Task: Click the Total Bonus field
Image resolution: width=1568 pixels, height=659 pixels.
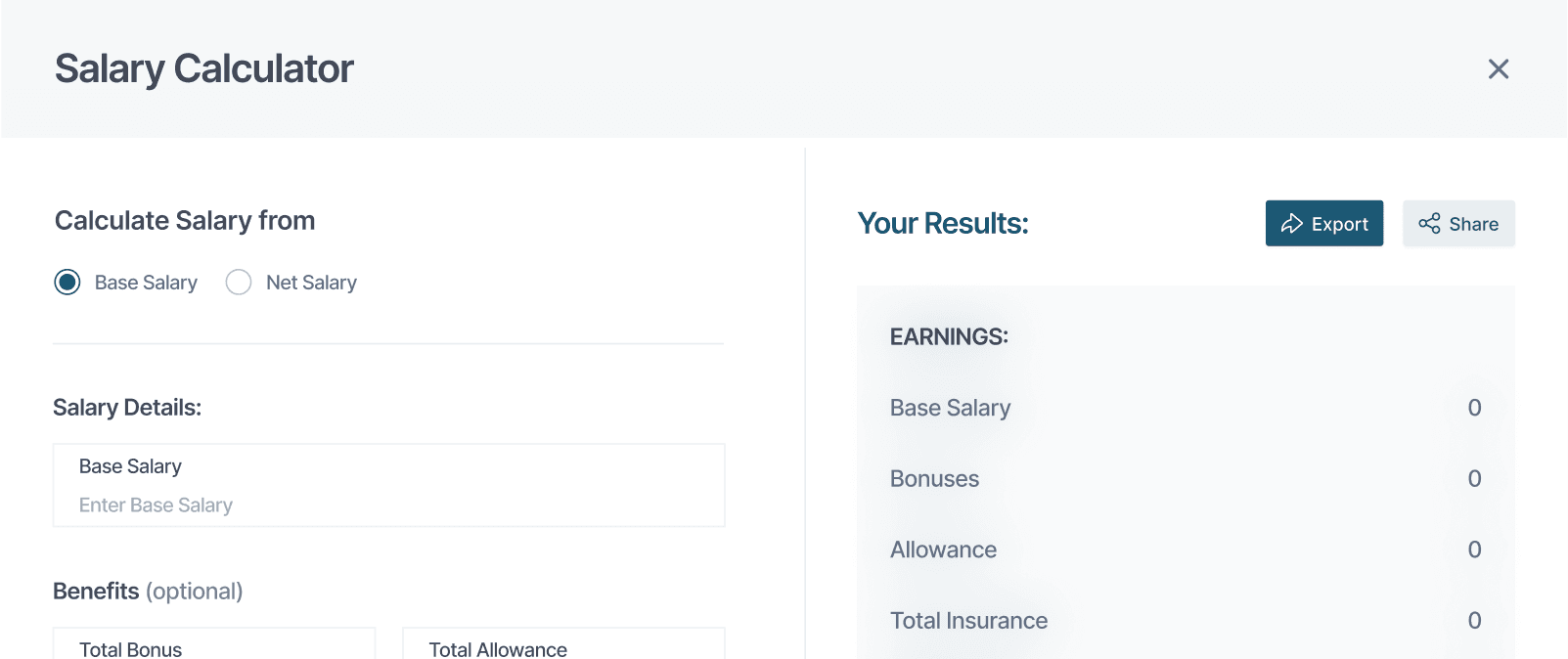Action: pyautogui.click(x=213, y=647)
